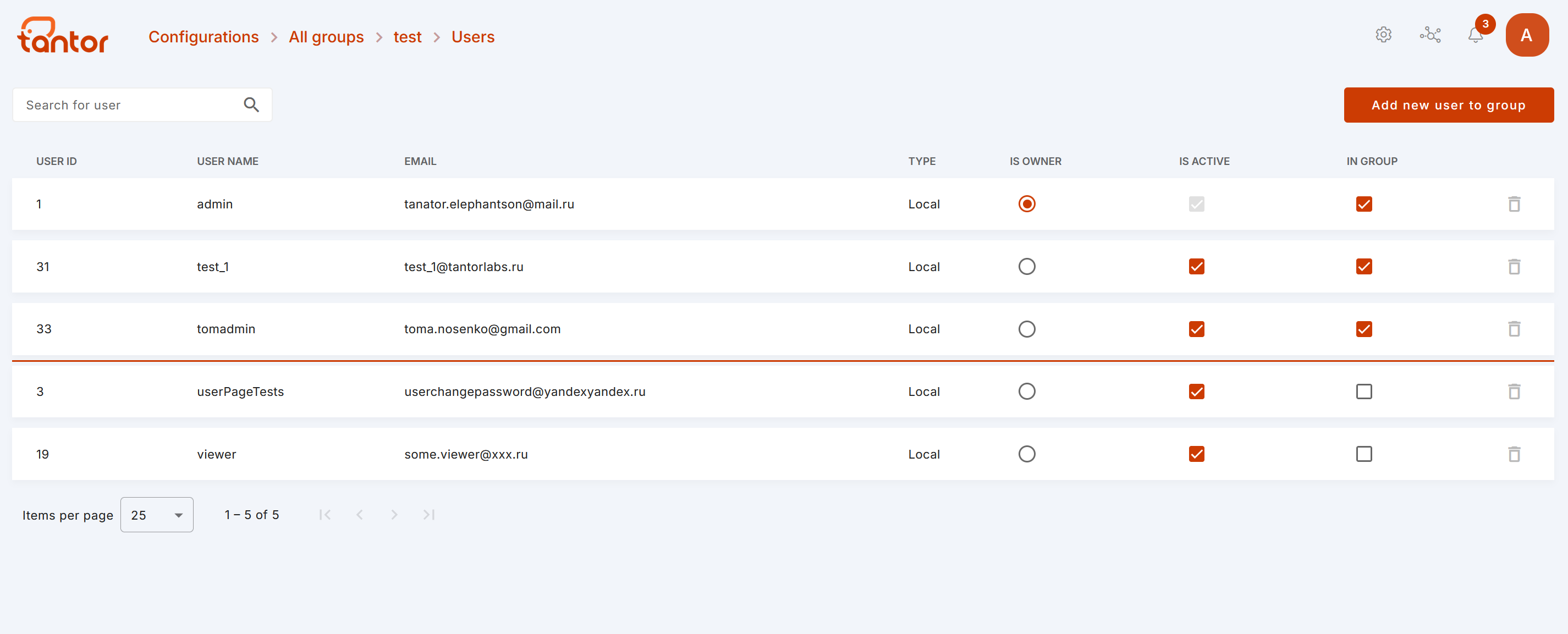Click Add new user to group
Screen dimensions: 1568x634
1448,104
